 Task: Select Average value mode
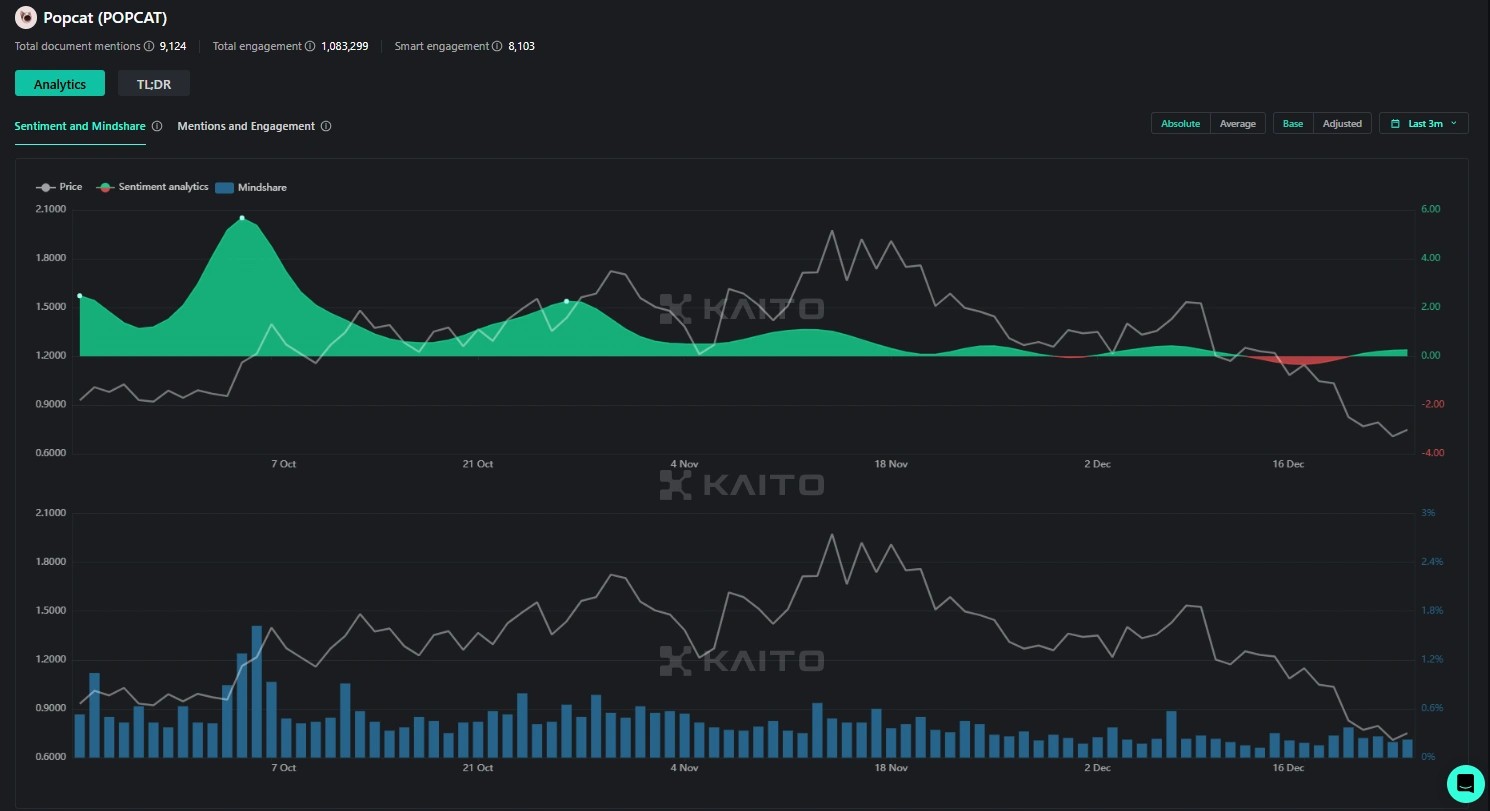tap(1238, 124)
